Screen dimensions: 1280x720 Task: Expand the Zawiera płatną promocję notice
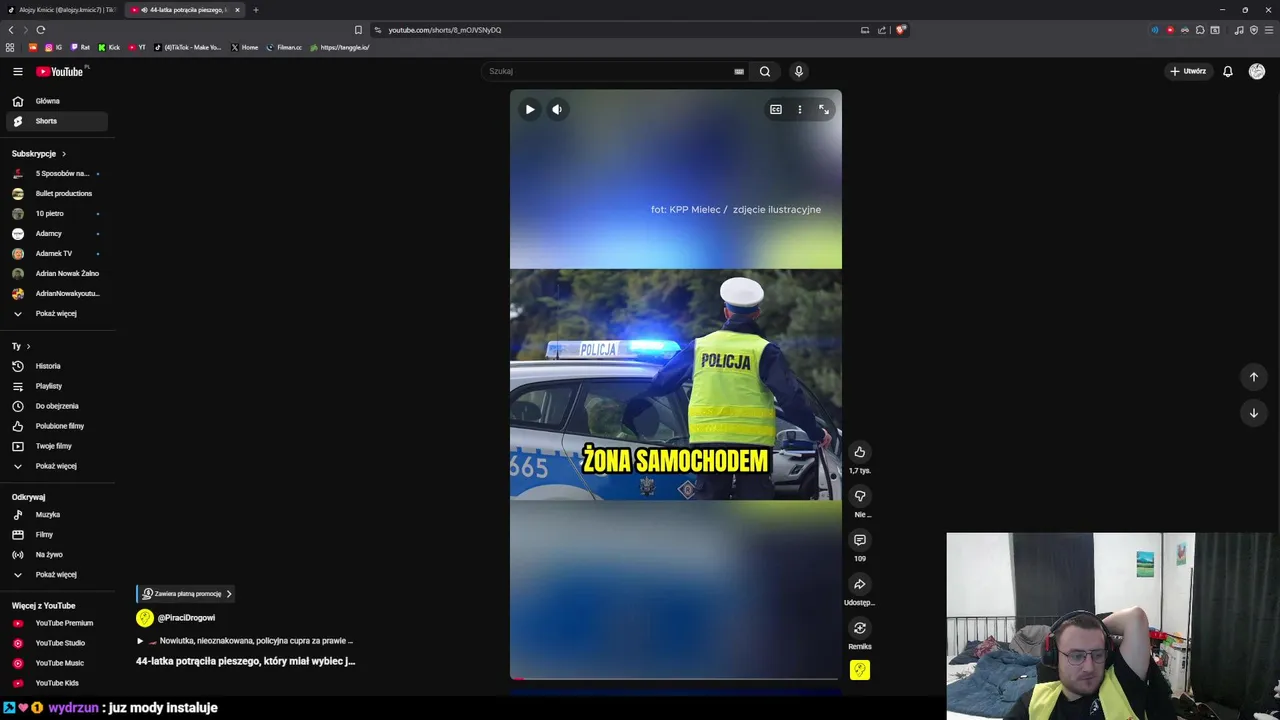(186, 594)
